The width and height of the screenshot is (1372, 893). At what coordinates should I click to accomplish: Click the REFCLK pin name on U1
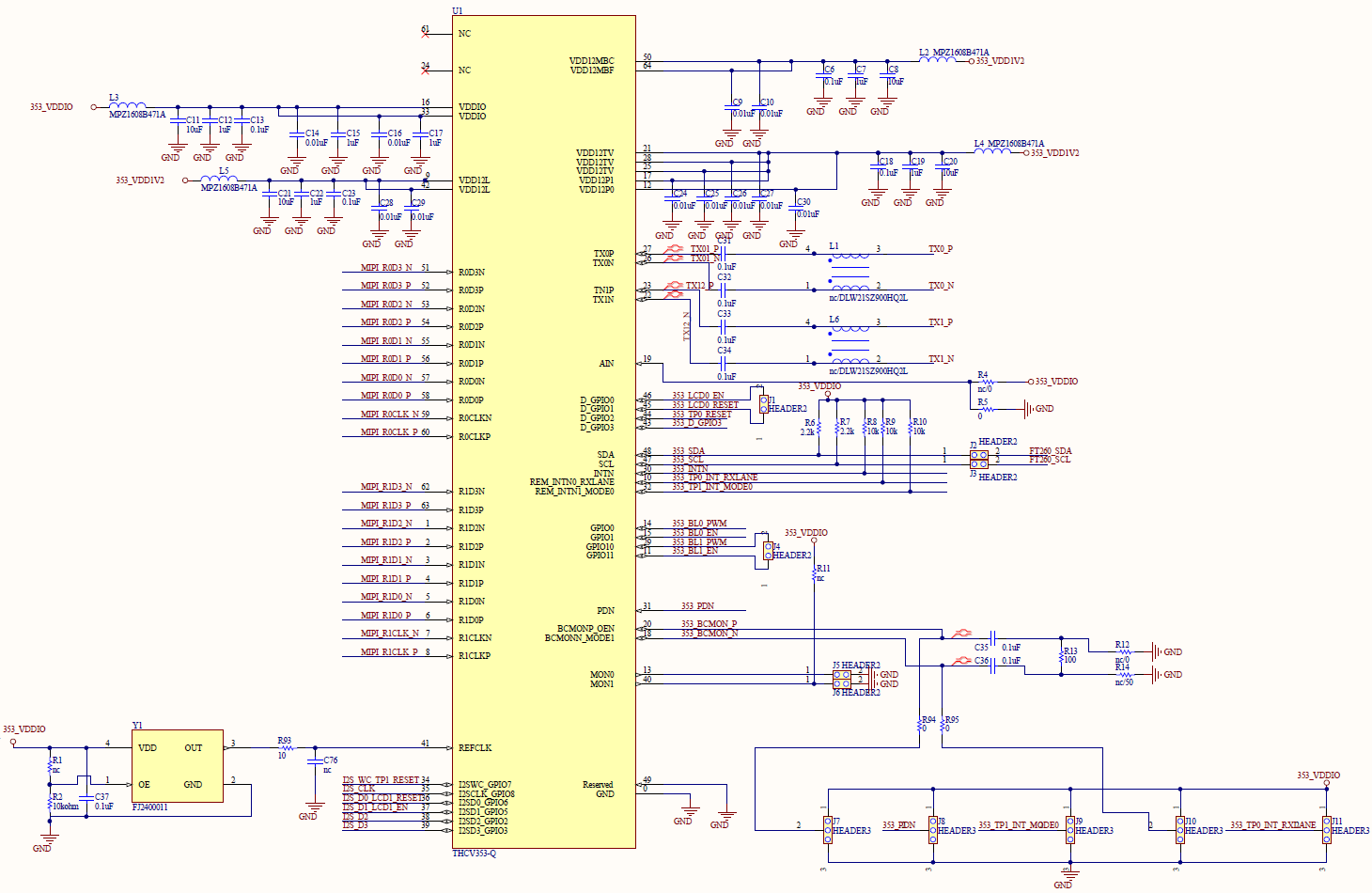click(x=475, y=748)
